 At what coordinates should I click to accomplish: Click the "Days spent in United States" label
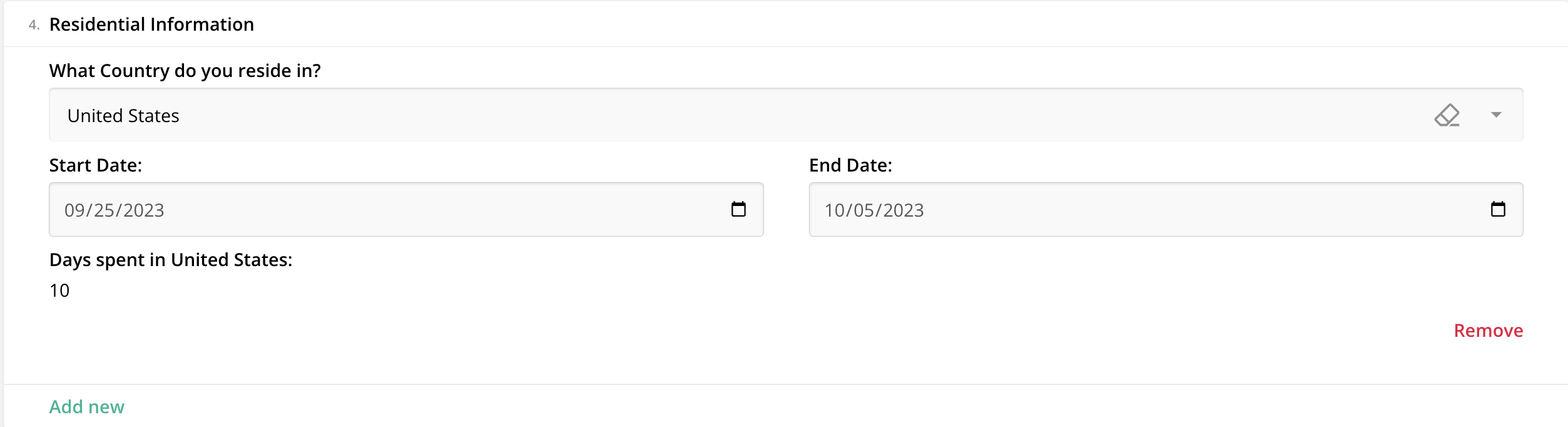171,260
